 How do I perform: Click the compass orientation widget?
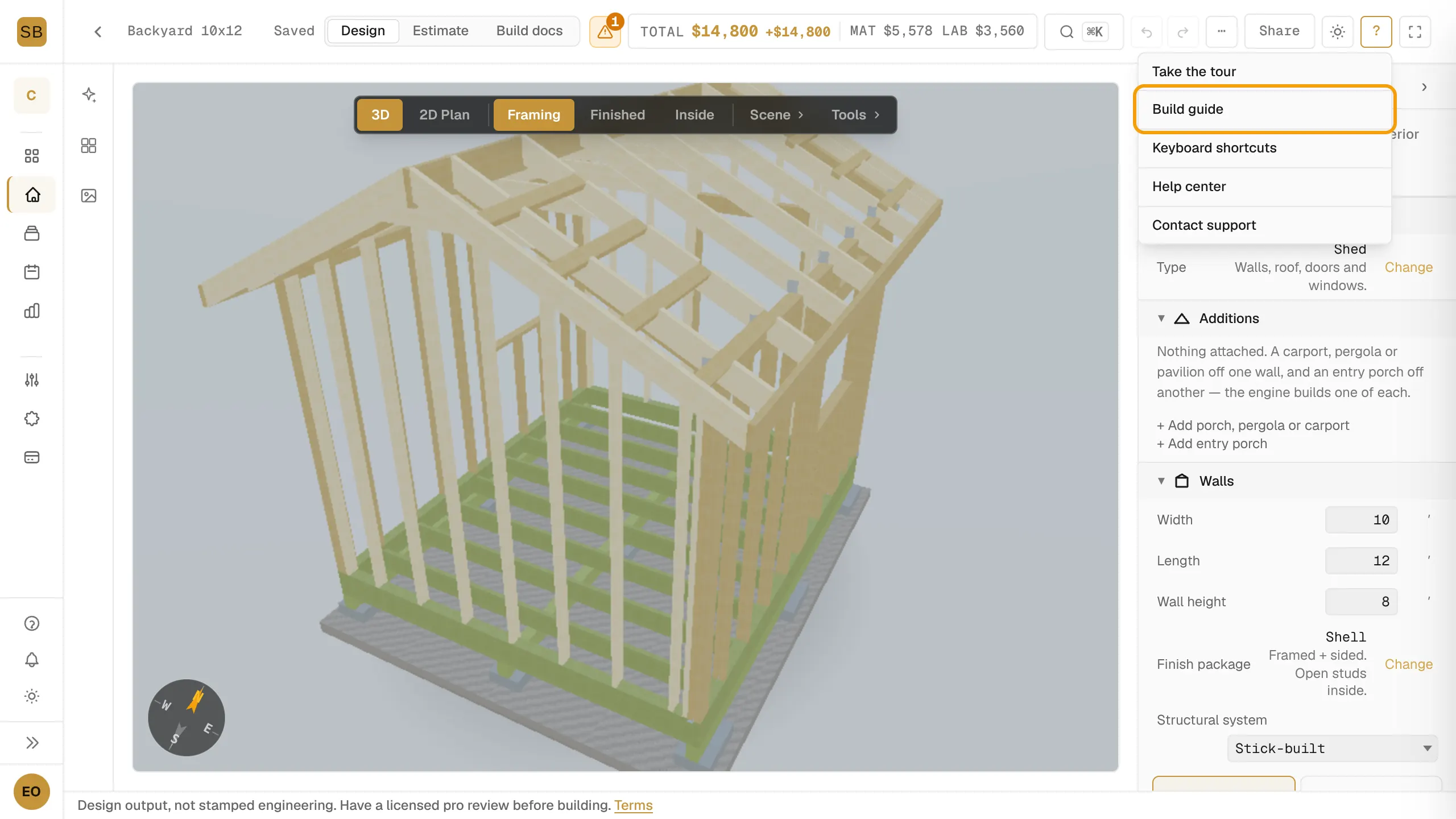187,718
